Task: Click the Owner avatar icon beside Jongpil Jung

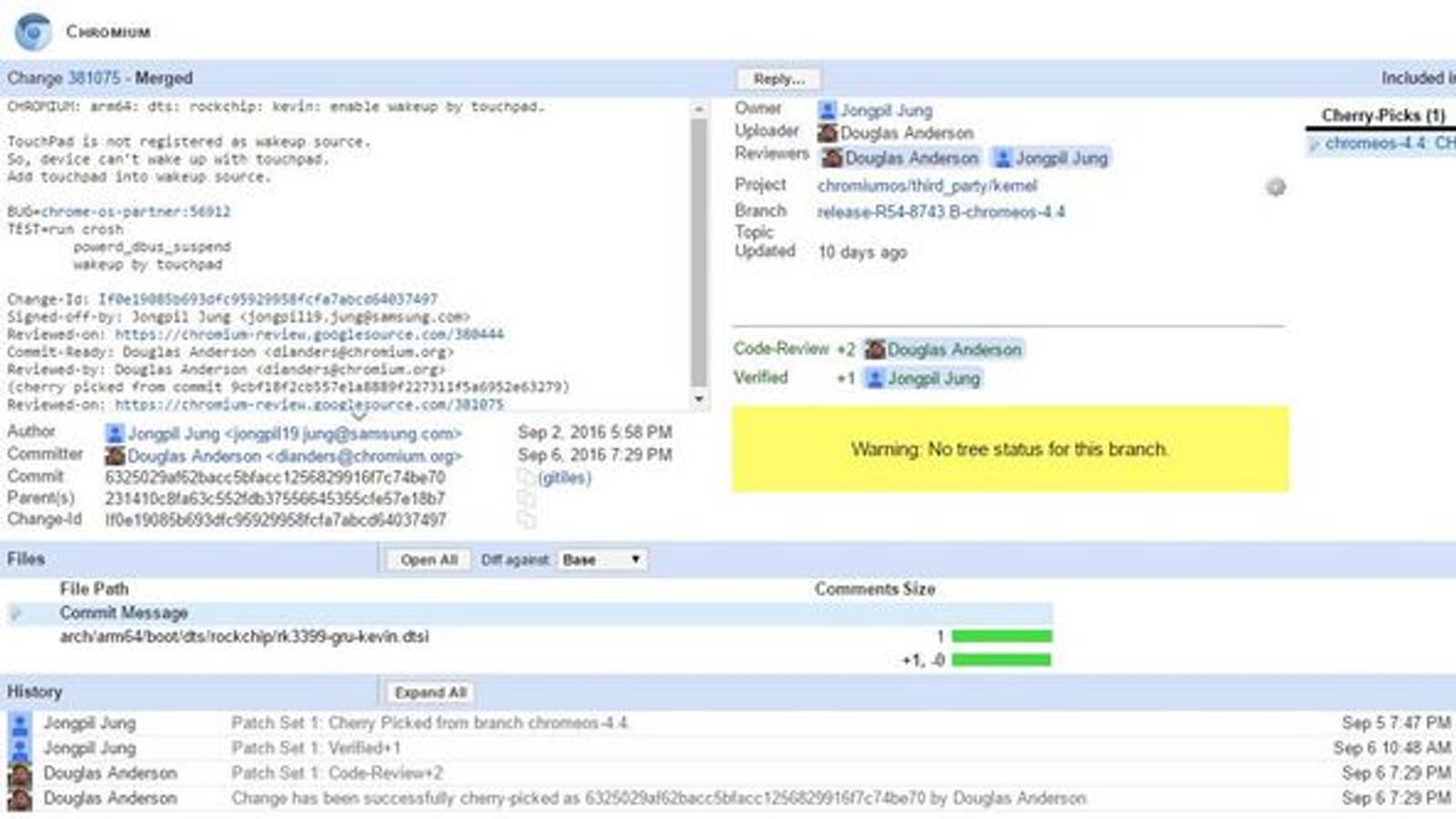Action: coord(827,110)
